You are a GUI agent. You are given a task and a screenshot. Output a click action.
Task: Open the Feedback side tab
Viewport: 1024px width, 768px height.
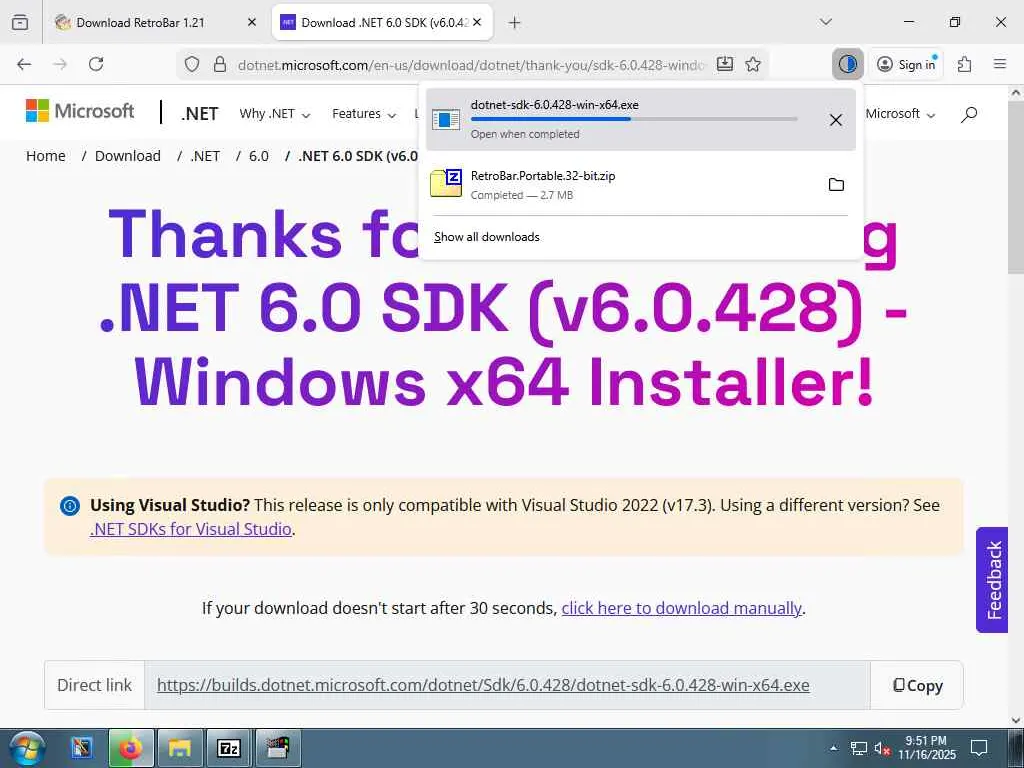(x=992, y=580)
